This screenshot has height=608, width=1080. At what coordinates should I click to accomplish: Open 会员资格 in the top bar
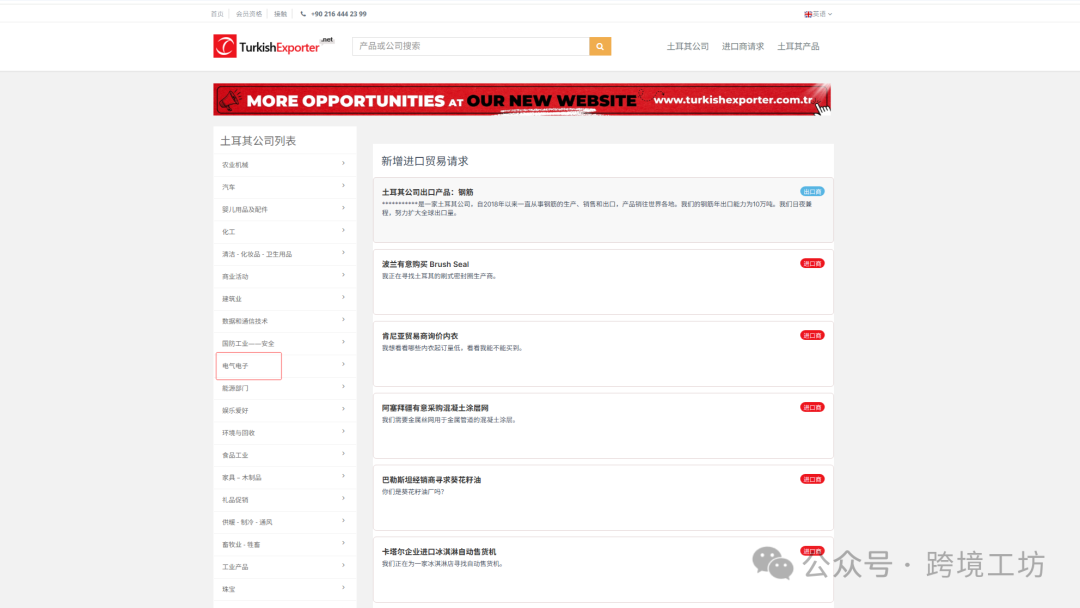point(249,14)
